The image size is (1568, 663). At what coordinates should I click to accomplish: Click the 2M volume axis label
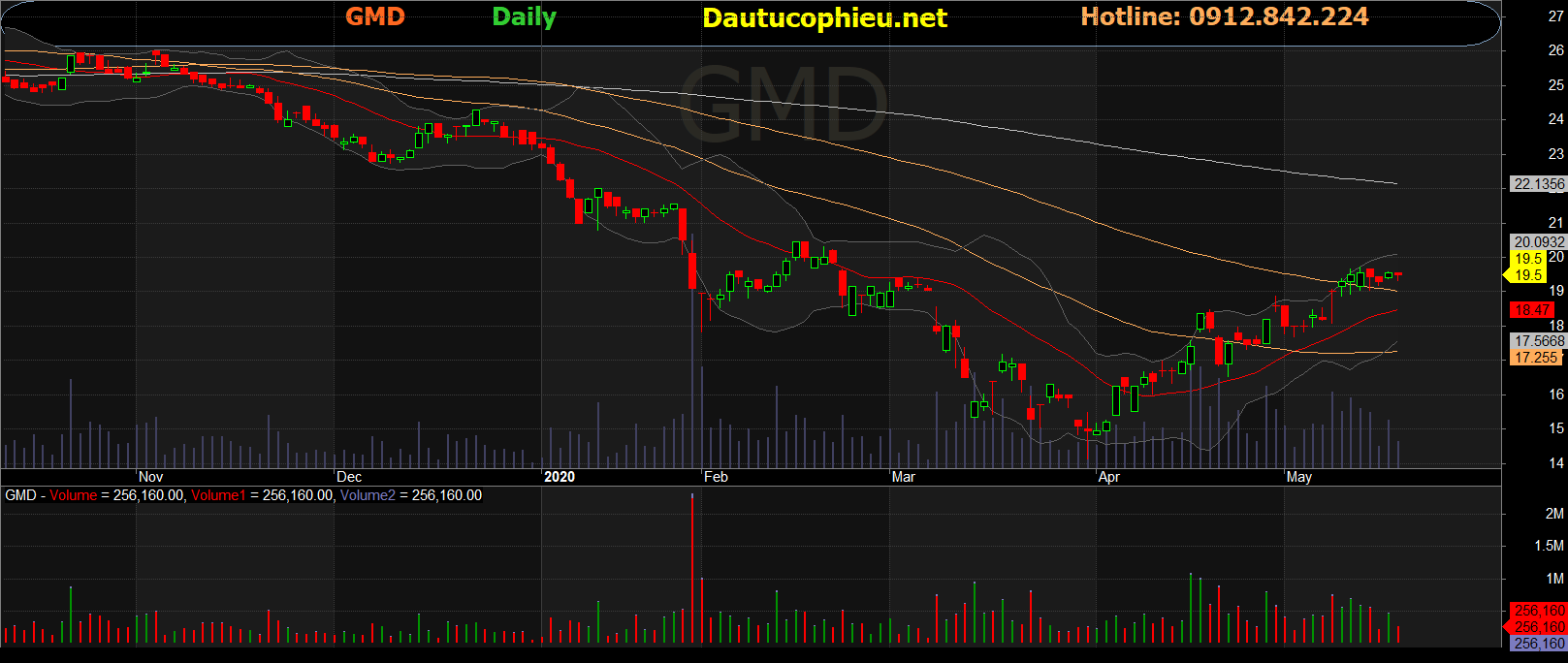1554,514
